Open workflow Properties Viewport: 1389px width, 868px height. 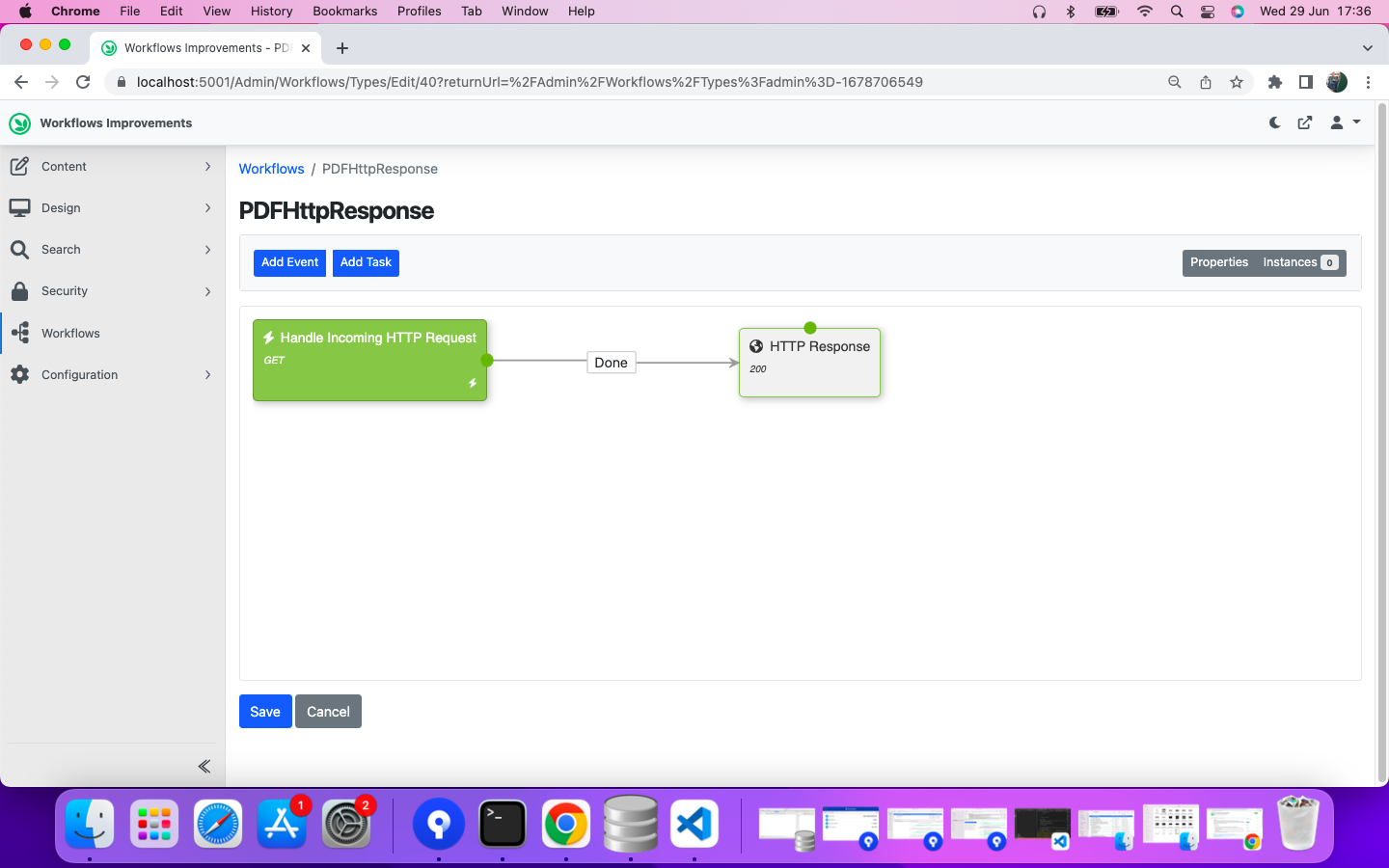pos(1219,262)
